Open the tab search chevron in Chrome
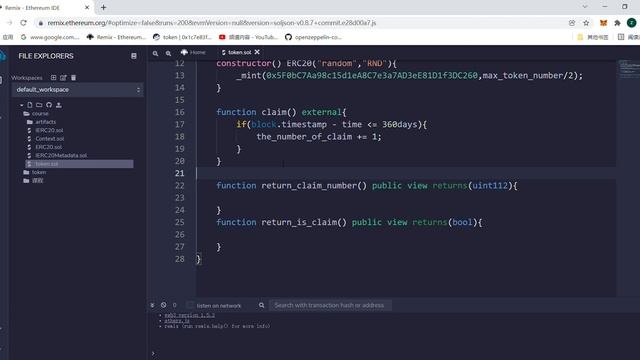Image resolution: width=640 pixels, height=360 pixels. [585, 7]
